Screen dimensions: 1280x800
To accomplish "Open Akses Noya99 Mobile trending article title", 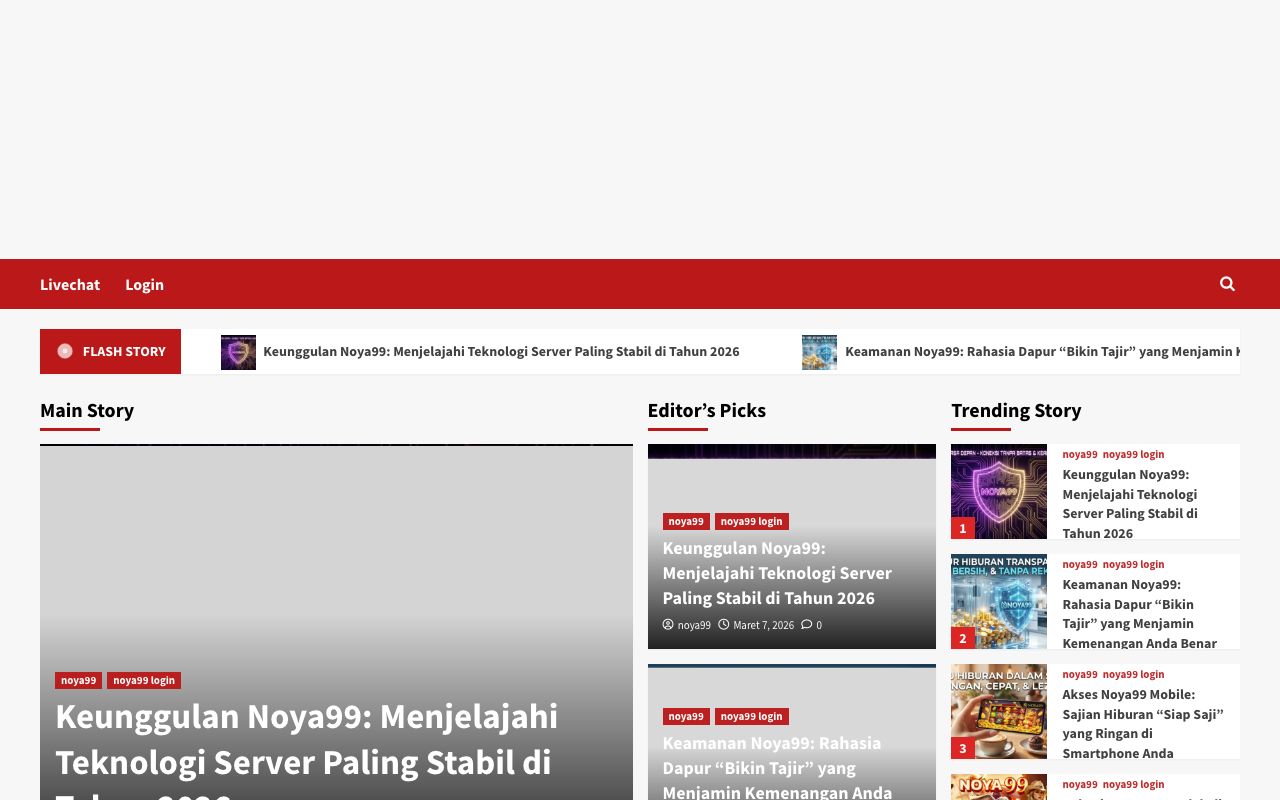I will (x=1142, y=723).
